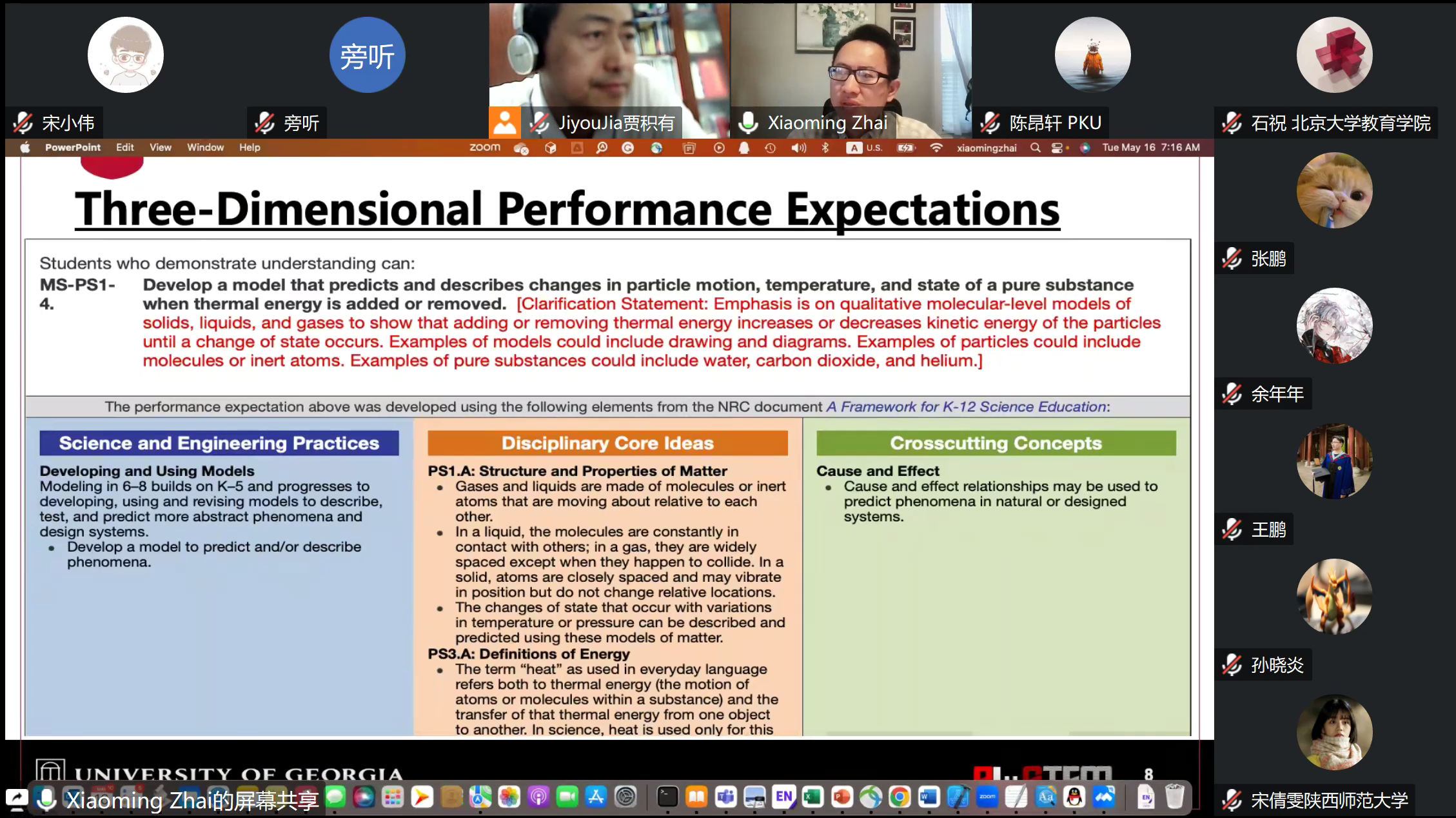Open Google Chrome from the dock
Viewport: 1456px width, 818px height.
900,798
